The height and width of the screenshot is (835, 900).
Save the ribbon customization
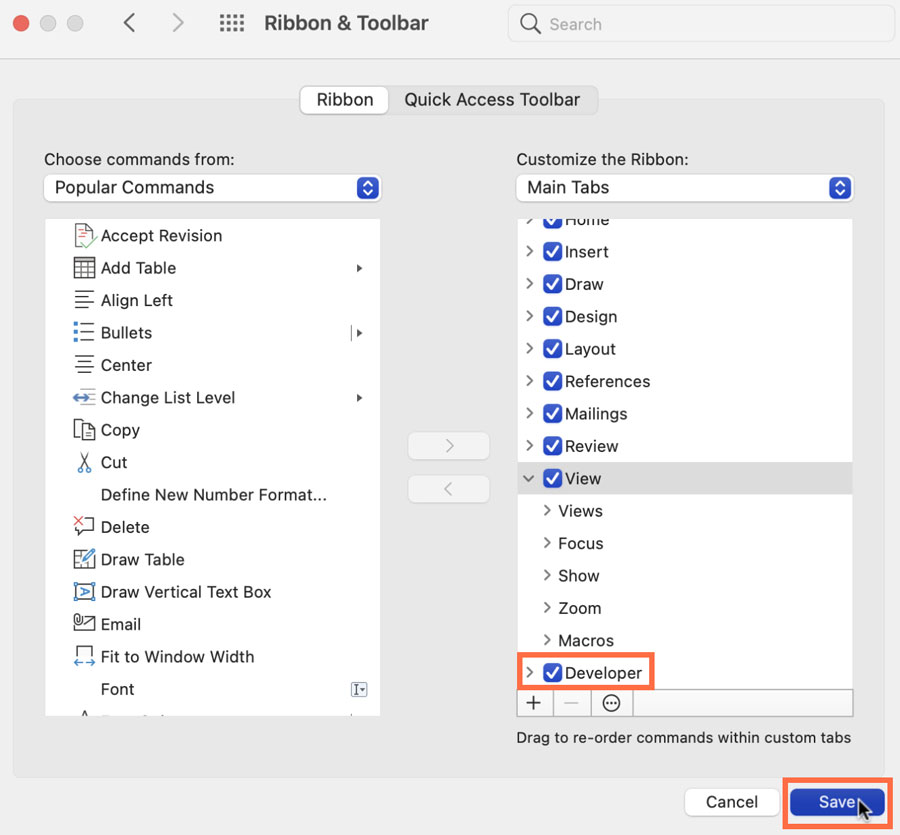(x=836, y=802)
